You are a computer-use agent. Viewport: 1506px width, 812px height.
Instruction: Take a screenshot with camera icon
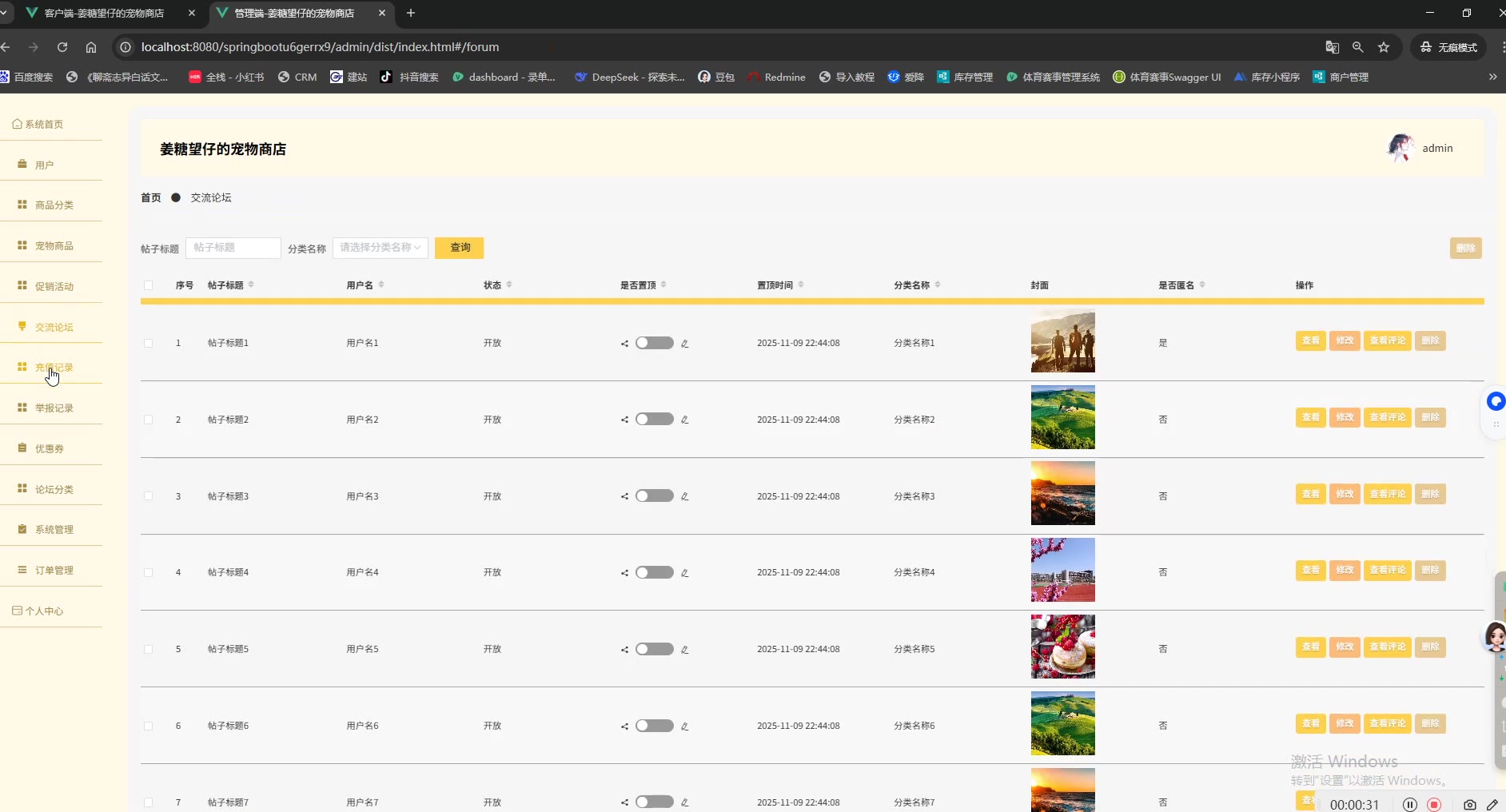coord(1469,805)
